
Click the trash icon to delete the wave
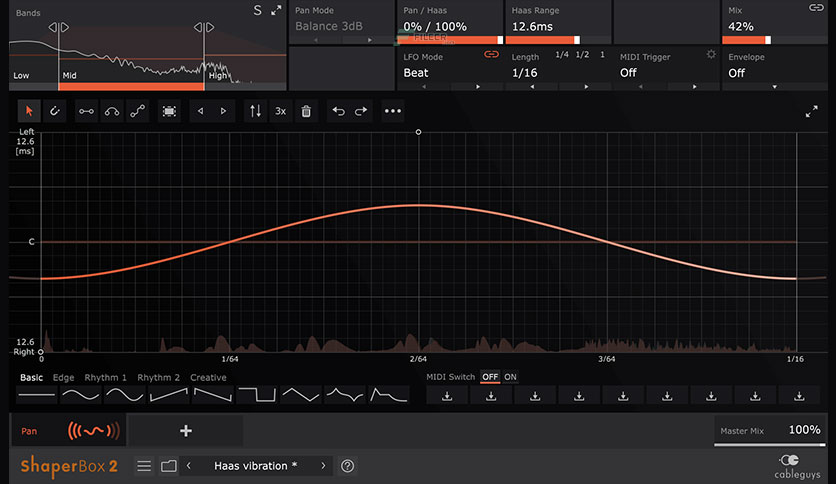(x=306, y=111)
